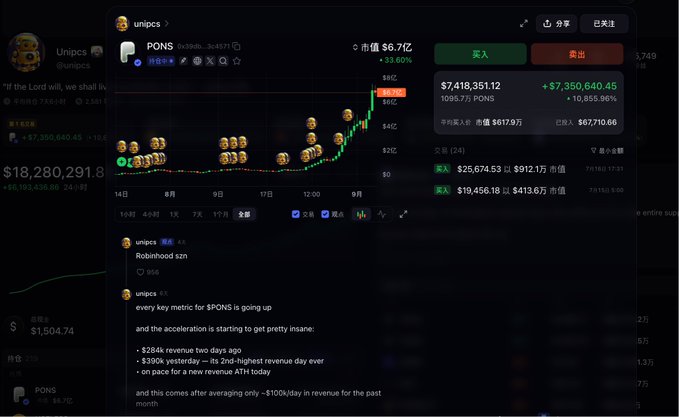Expand the chart to fullscreen icon
The width and height of the screenshot is (679, 417).
click(x=403, y=214)
